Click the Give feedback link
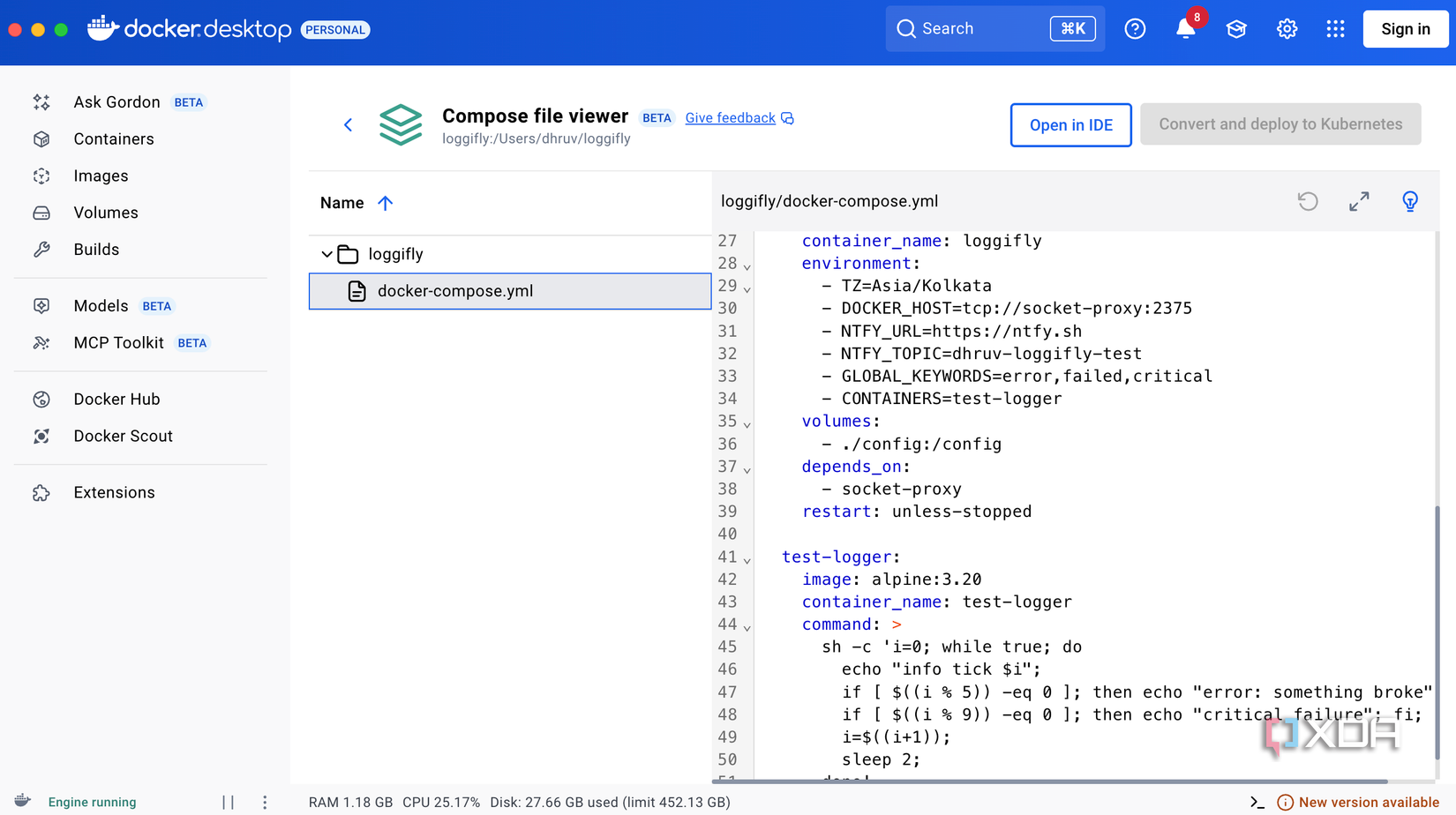The image size is (1456, 815). point(730,118)
